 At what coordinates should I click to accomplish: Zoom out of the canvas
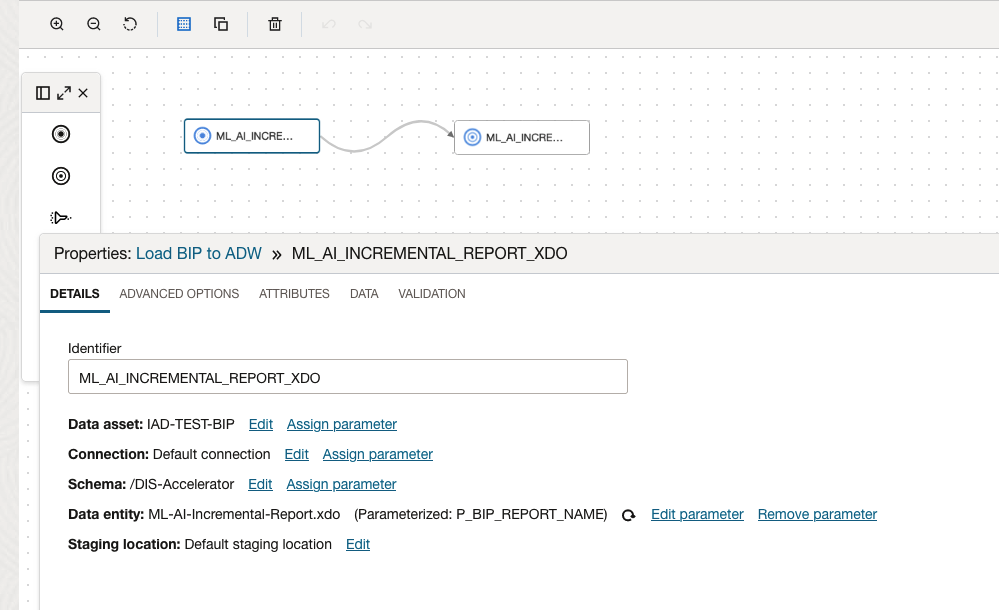93,23
